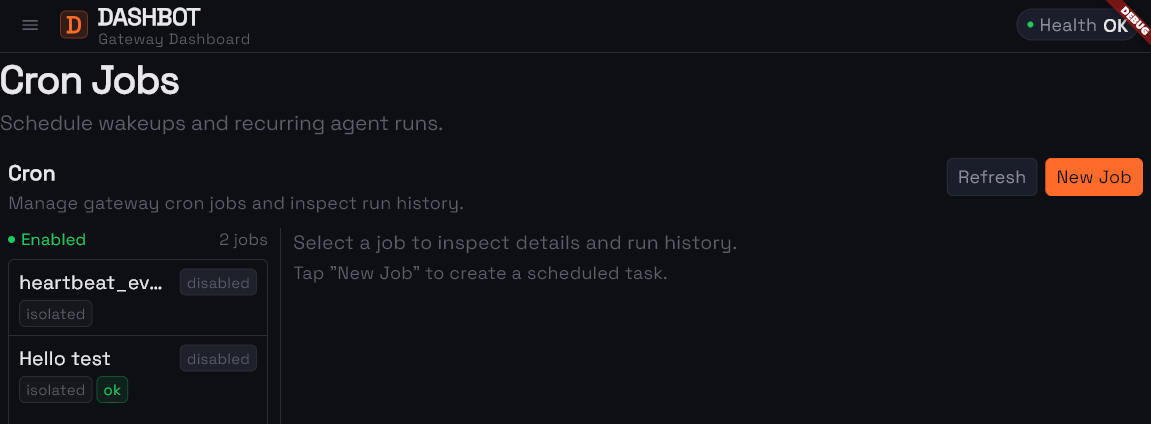Click the isolated tag under Hello test
The image size is (1151, 424).
pyautogui.click(x=56, y=390)
